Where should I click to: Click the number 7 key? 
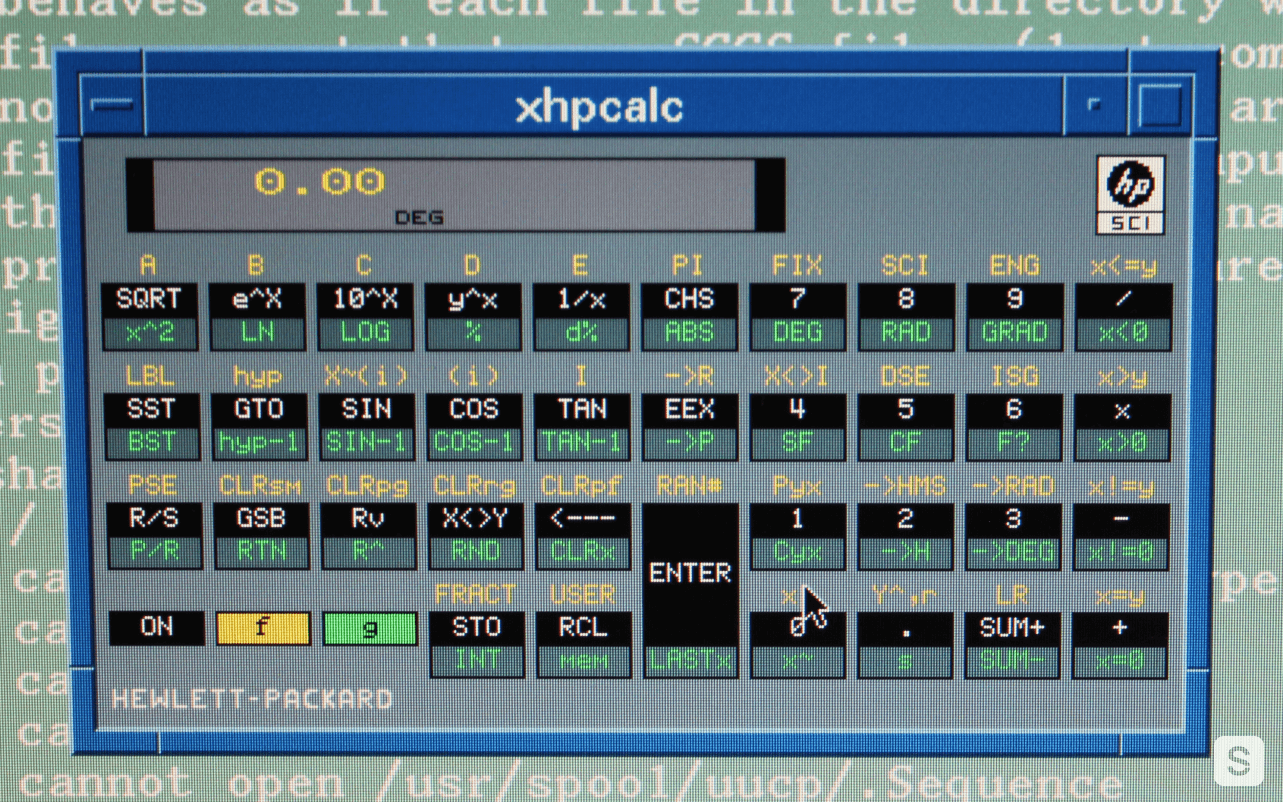tap(797, 316)
